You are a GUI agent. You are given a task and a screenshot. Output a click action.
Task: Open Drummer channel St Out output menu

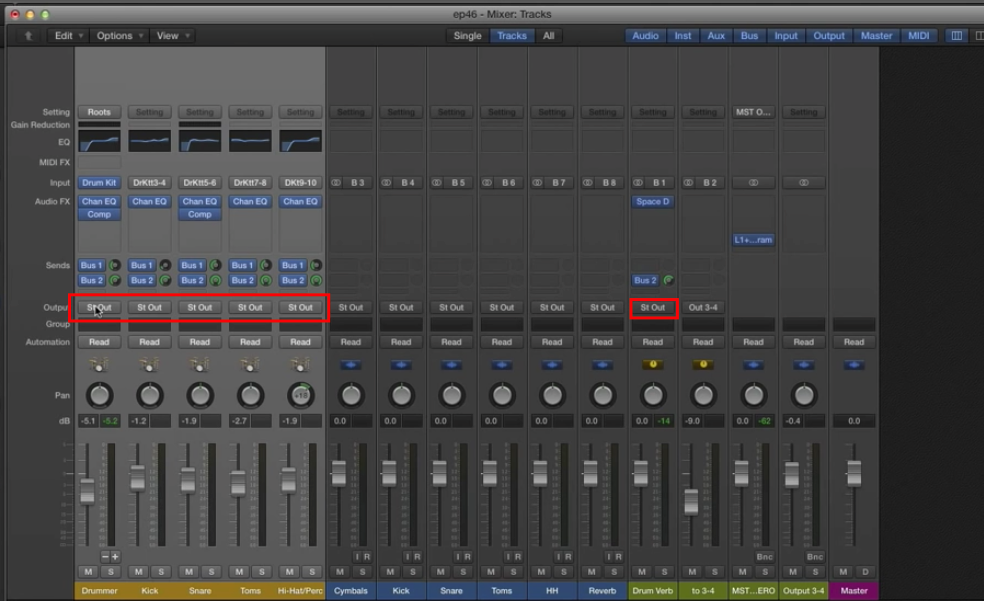(x=99, y=307)
